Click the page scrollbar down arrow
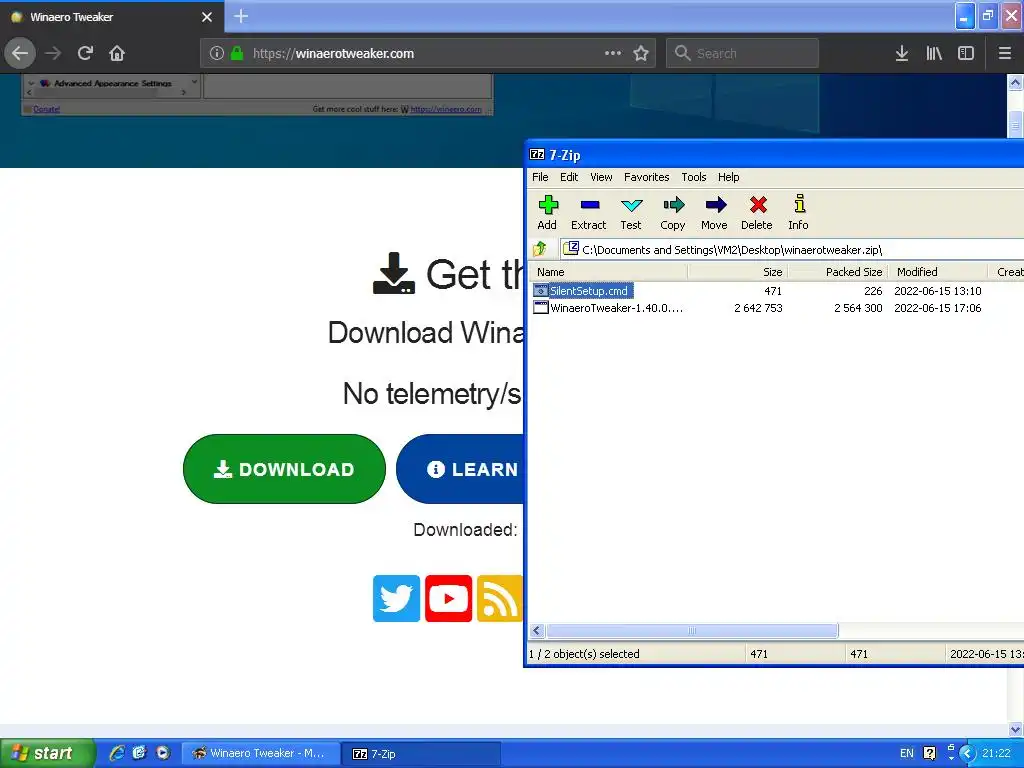1024x768 pixels. click(x=1015, y=729)
